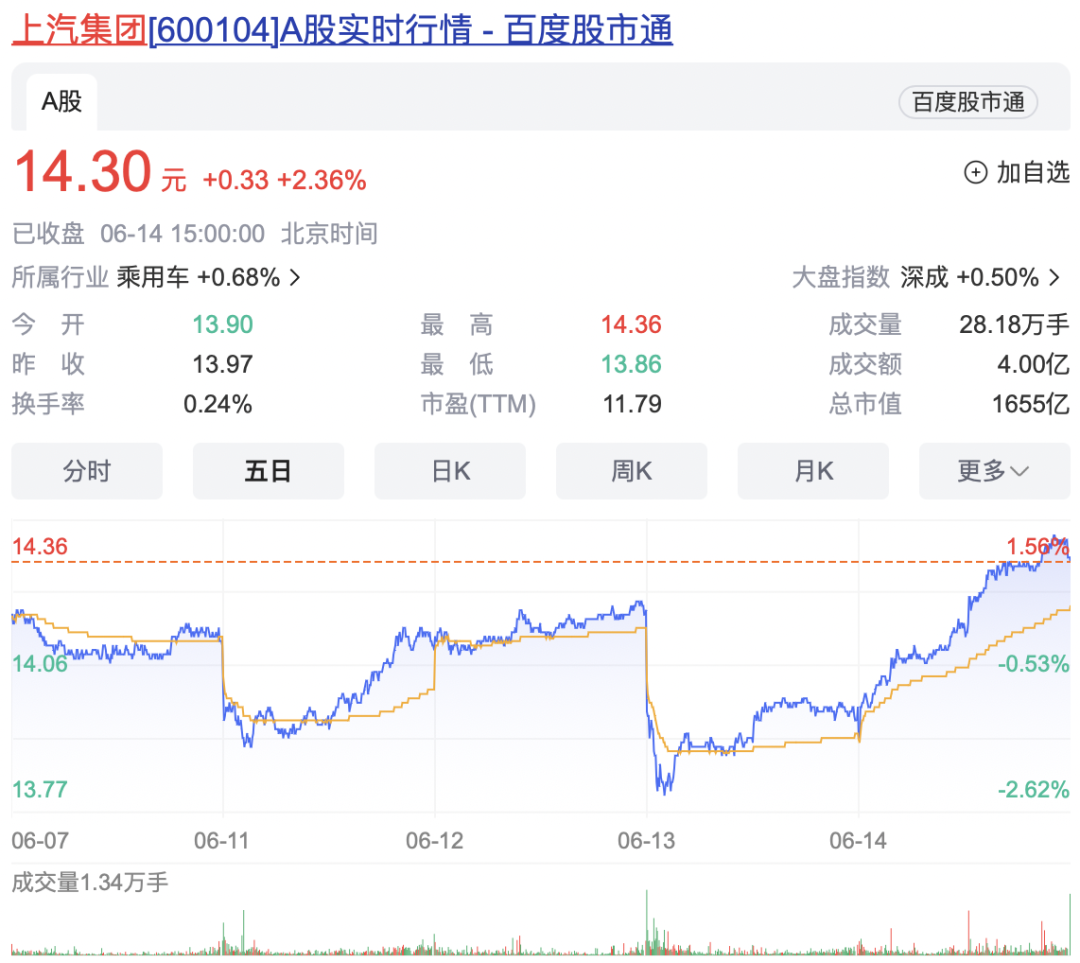Viewport: 1080px width, 963px height.
Task: Click the 市盈(TTM) value 11.79
Action: pyautogui.click(x=632, y=404)
